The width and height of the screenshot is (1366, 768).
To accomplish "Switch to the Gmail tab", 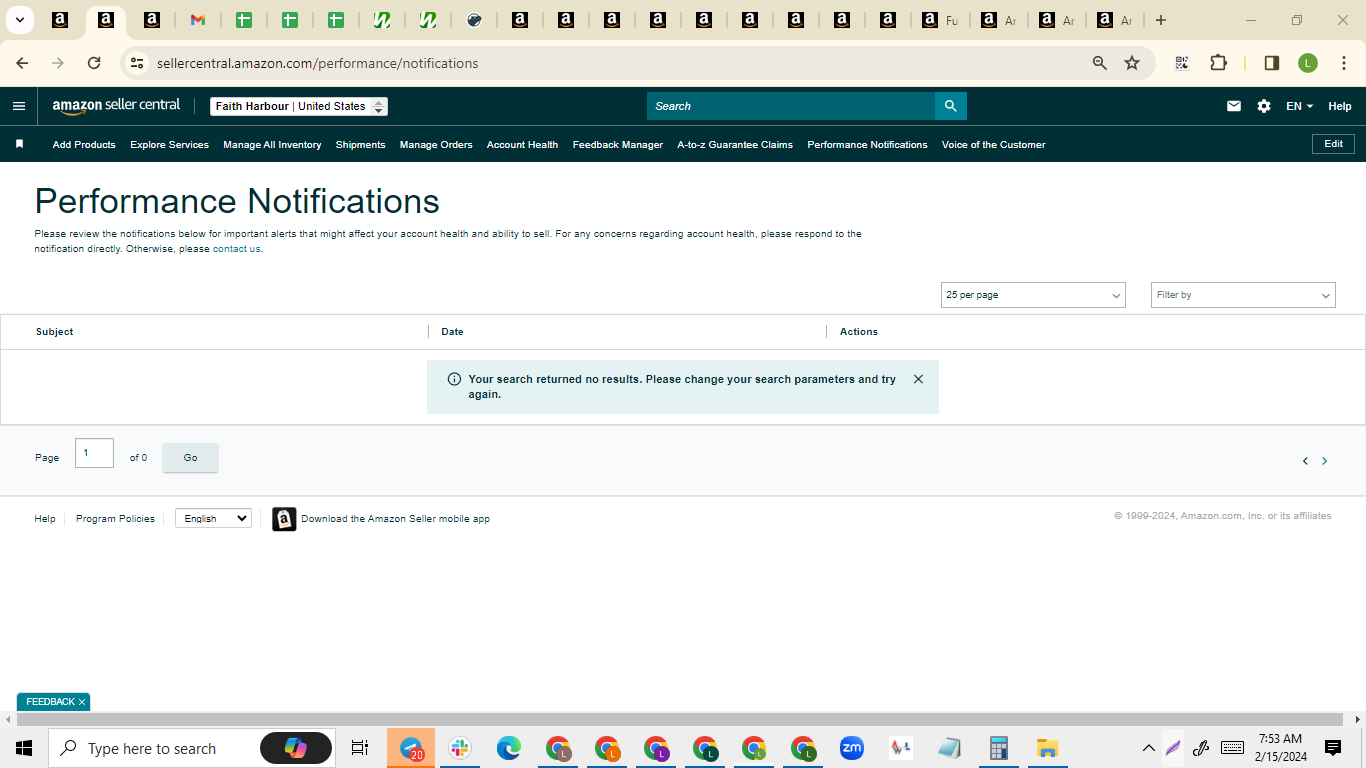I will pyautogui.click(x=198, y=20).
